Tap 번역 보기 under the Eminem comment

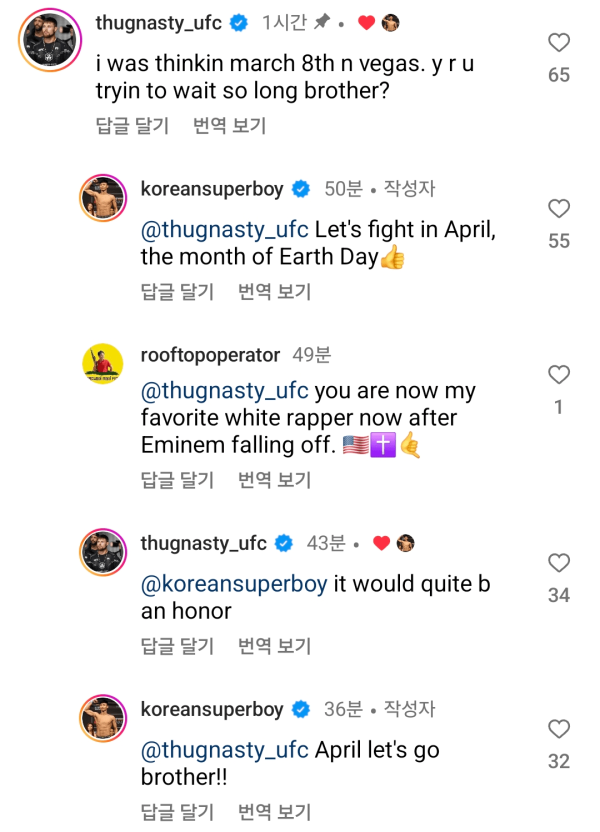[x=274, y=480]
